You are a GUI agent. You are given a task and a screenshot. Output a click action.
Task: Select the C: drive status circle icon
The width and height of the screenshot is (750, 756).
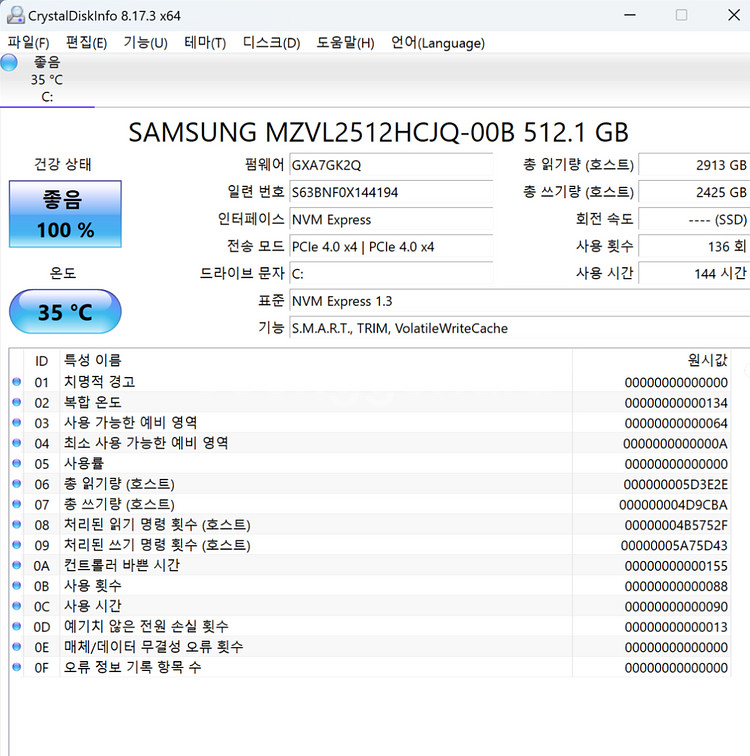9,63
